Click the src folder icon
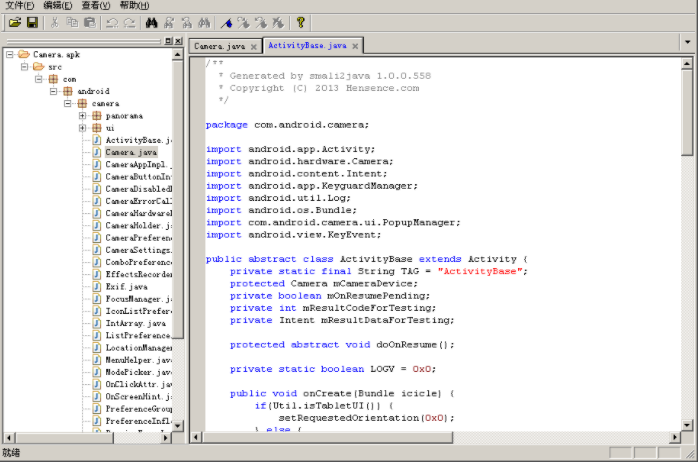 [38, 67]
